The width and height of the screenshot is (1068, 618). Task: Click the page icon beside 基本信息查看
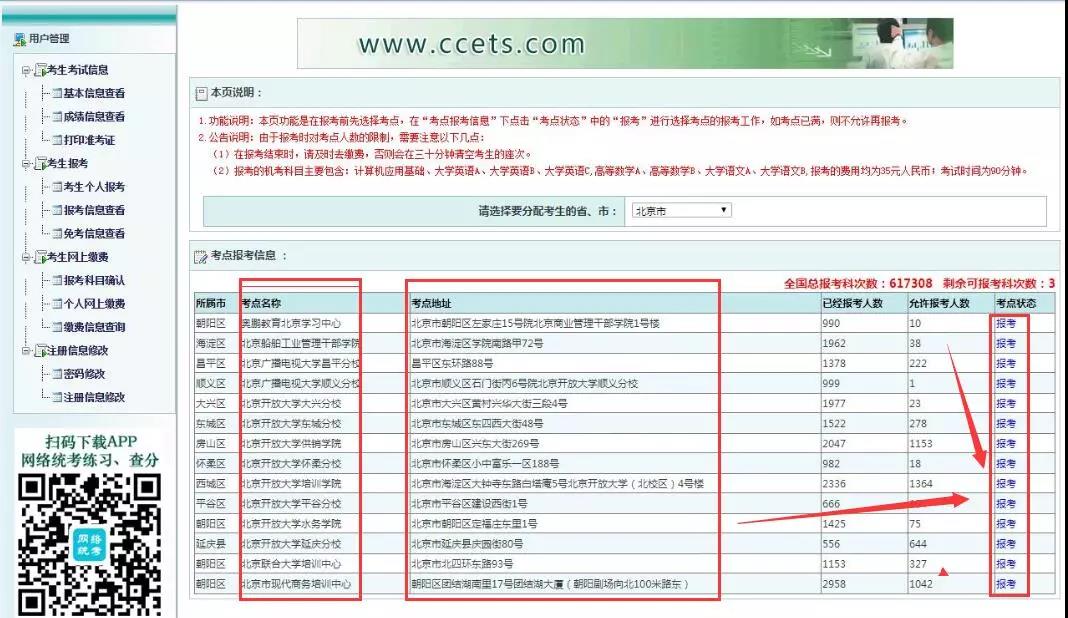click(57, 93)
